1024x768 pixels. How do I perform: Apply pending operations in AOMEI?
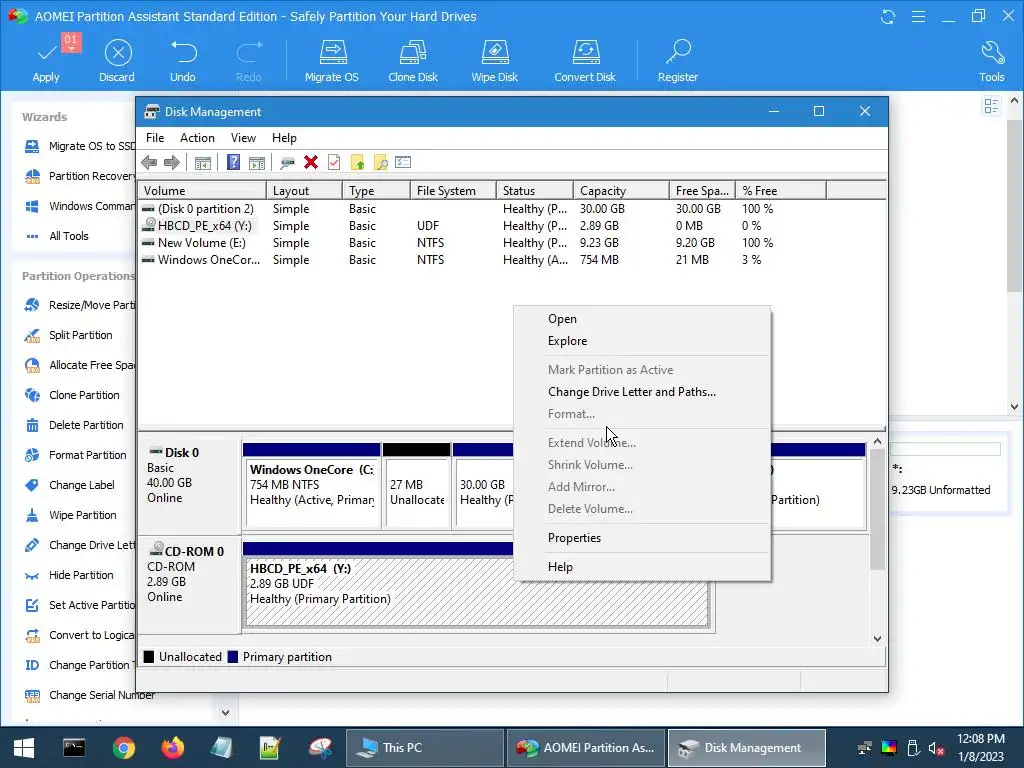(x=46, y=59)
